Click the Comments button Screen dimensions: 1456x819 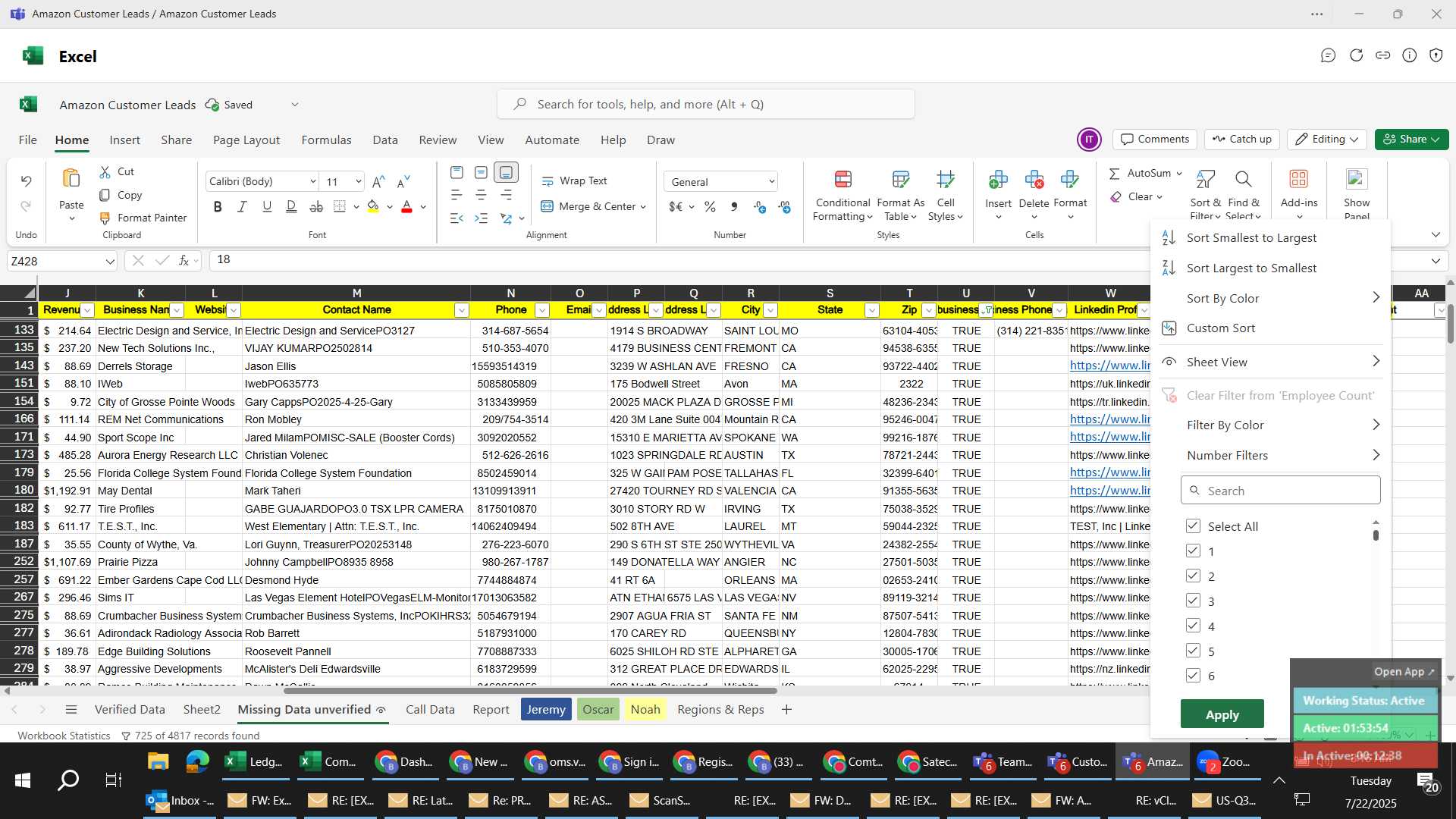point(1154,140)
